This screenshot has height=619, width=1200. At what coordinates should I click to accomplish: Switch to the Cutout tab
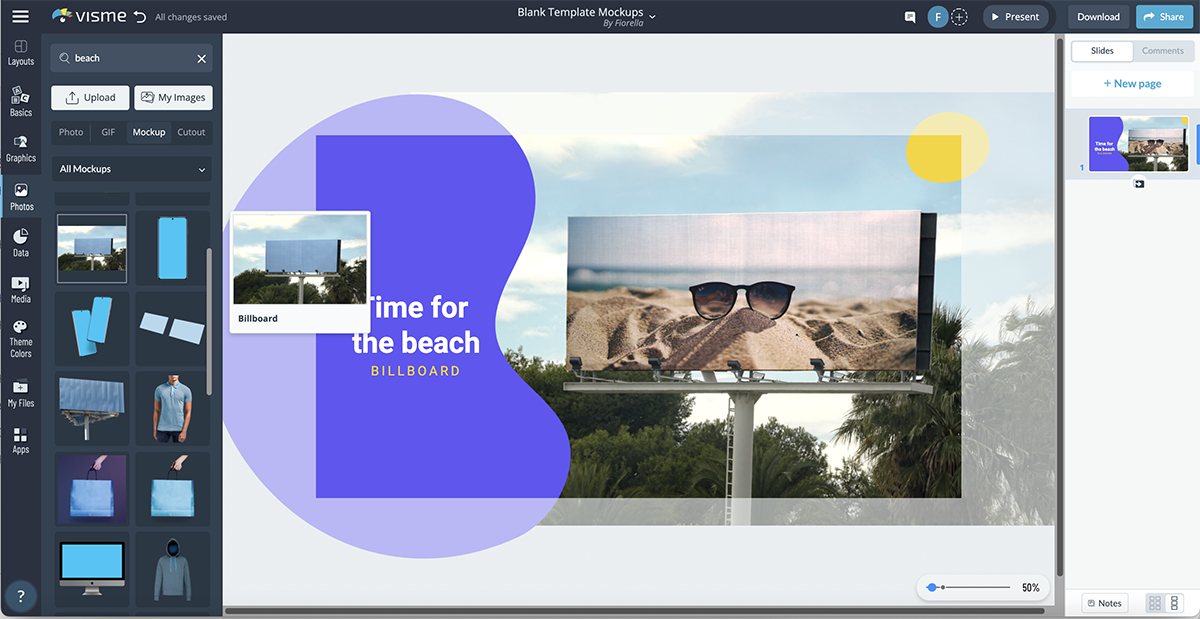[190, 131]
